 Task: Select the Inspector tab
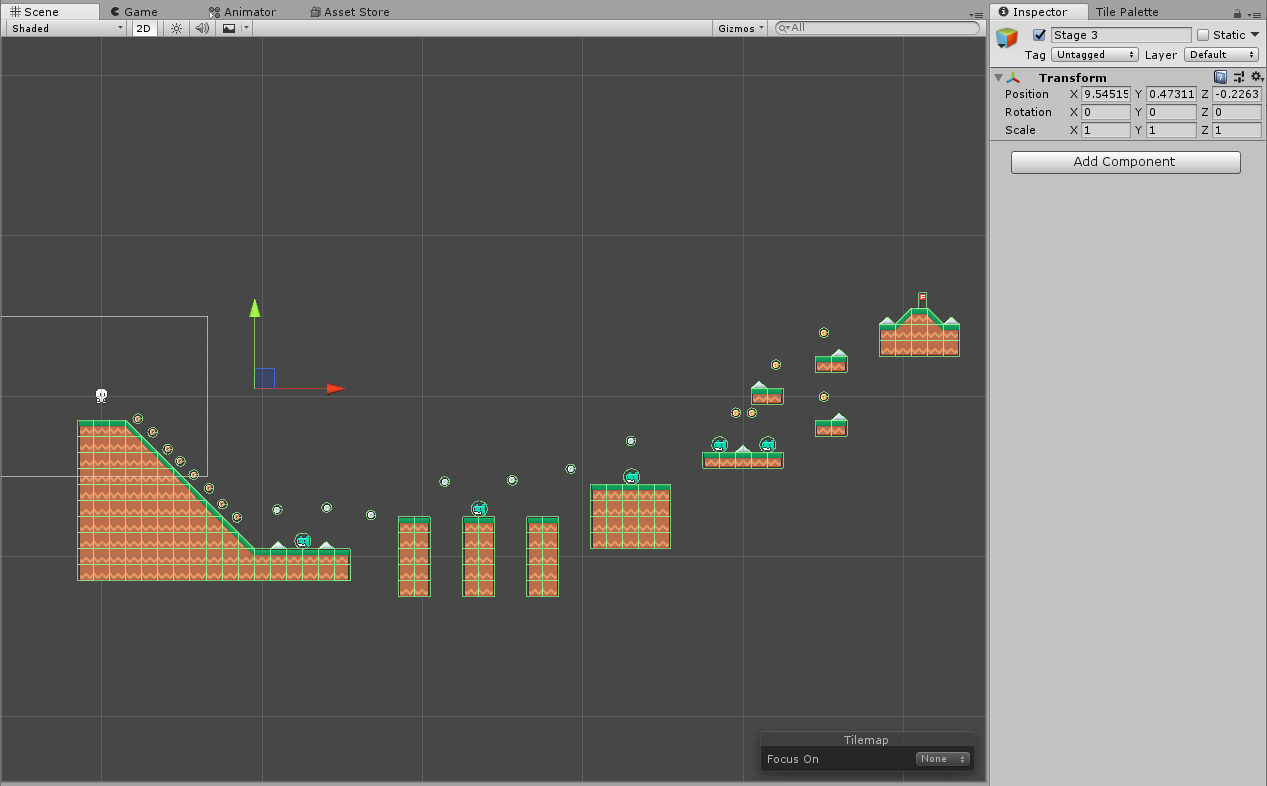[1038, 12]
